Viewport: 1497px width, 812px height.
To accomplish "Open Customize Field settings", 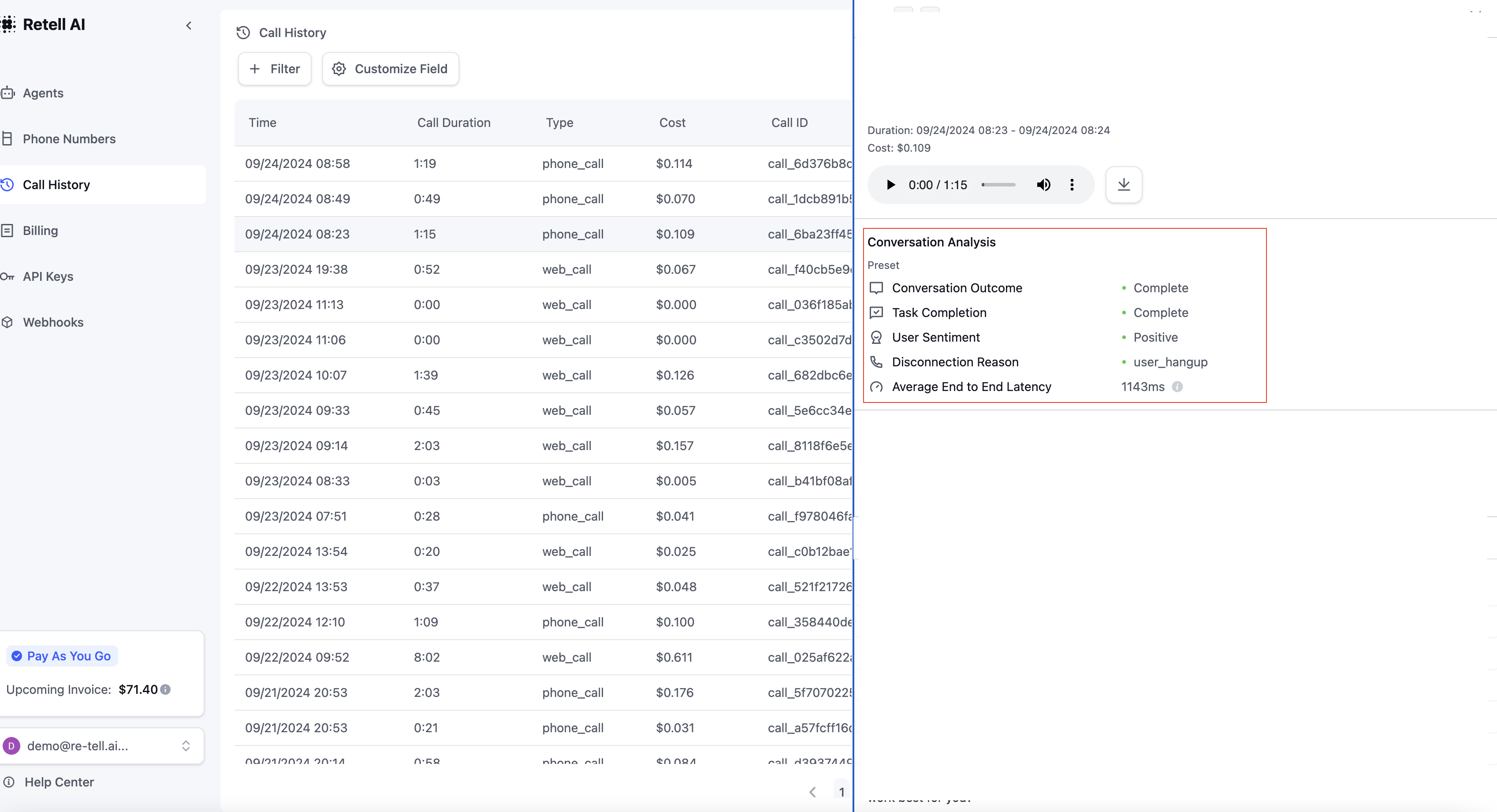I will [390, 69].
